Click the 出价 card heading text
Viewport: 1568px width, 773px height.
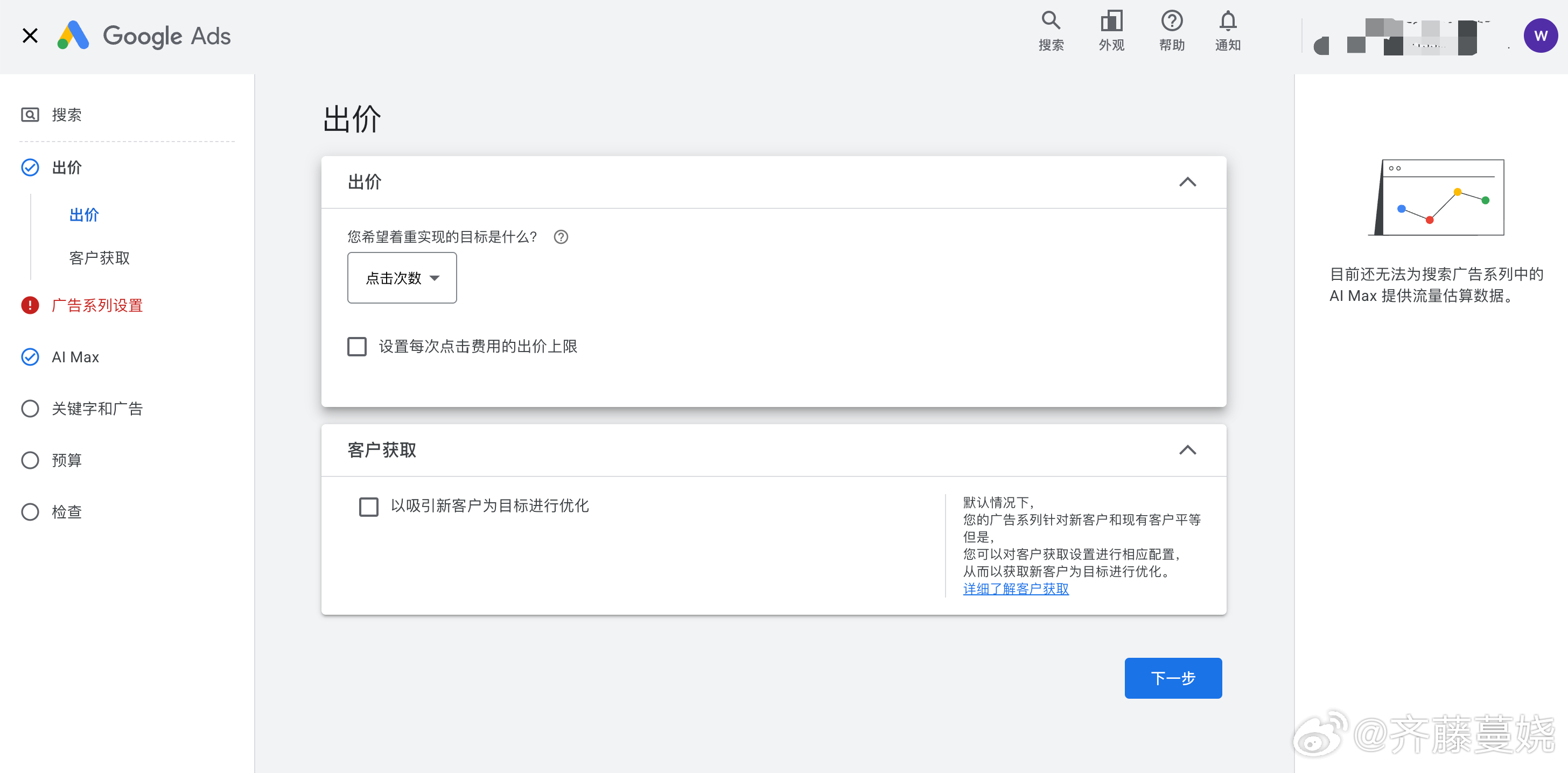click(364, 182)
